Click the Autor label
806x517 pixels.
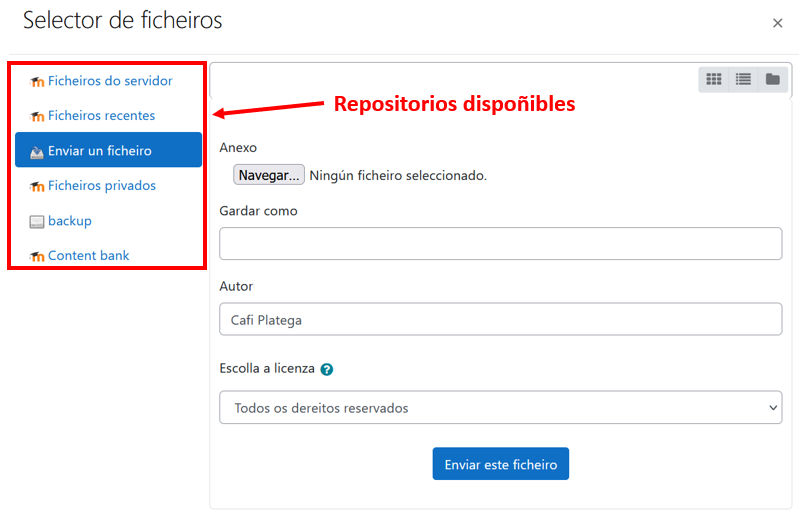[236, 287]
